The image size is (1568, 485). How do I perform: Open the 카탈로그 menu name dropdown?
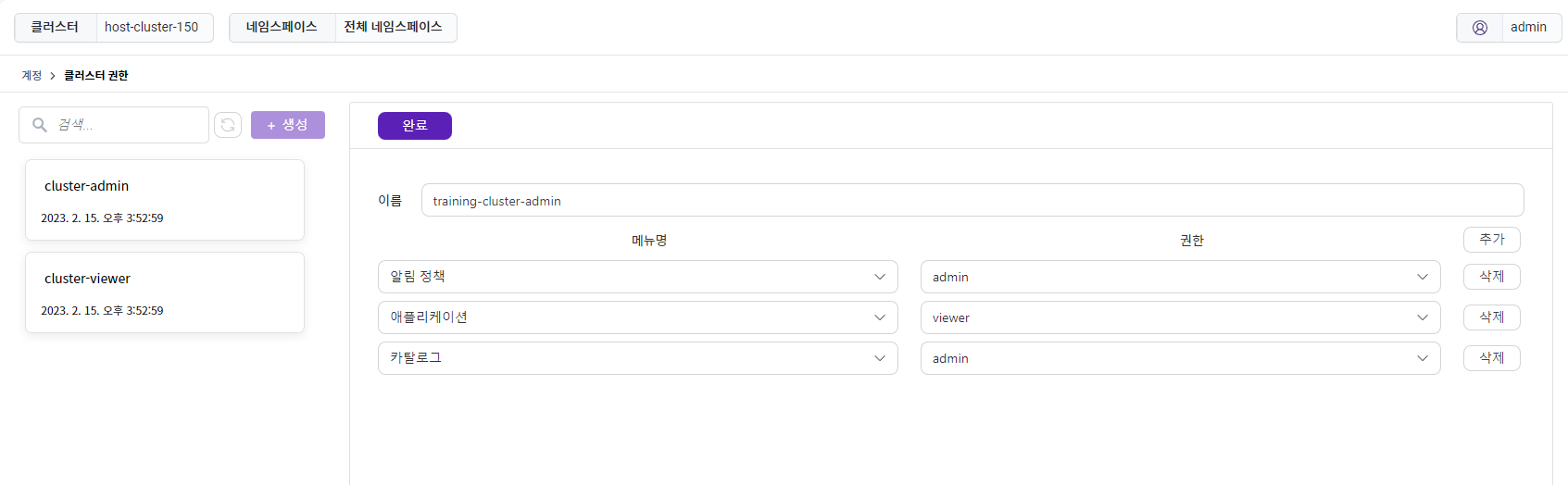638,358
